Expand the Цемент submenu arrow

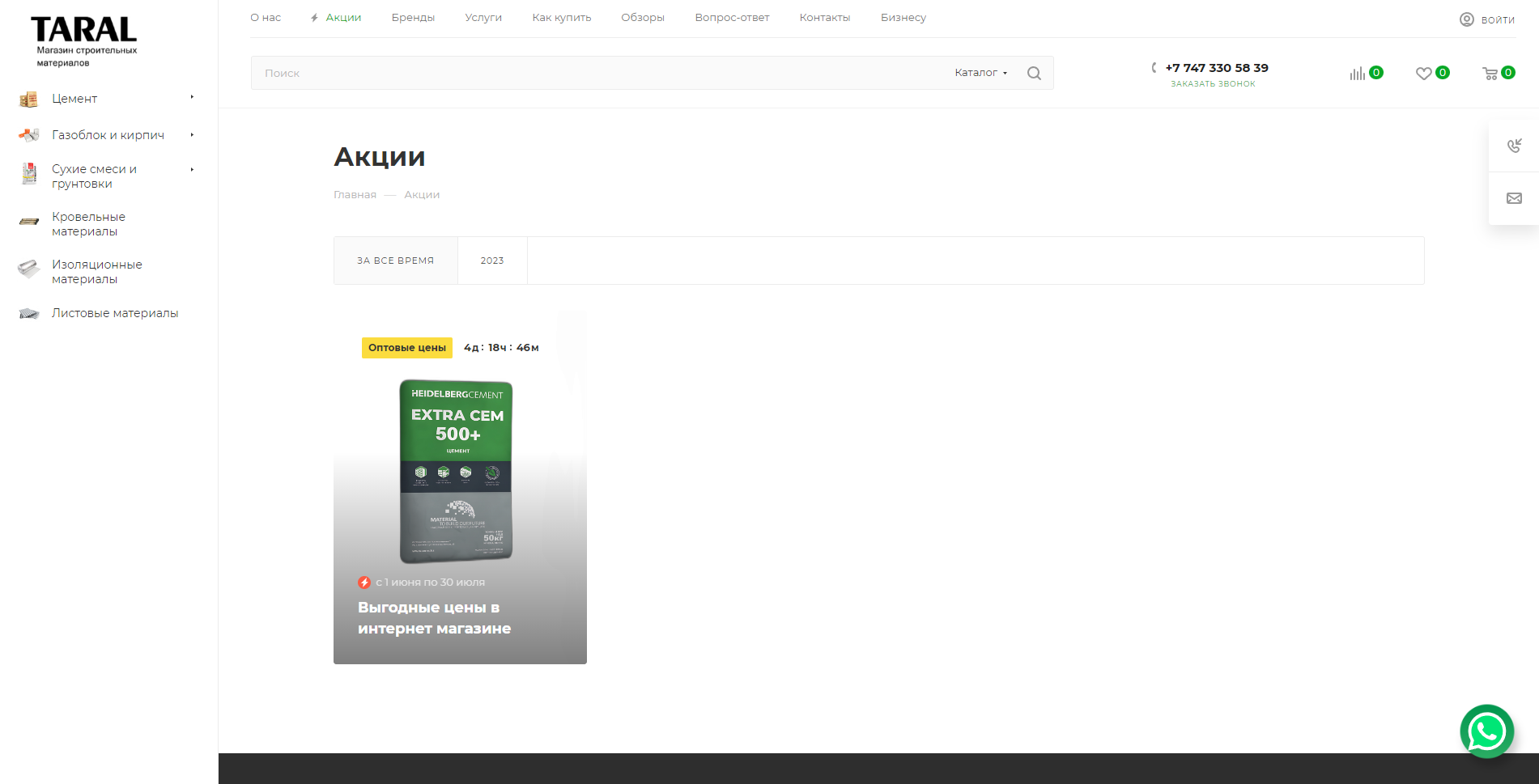(192, 97)
